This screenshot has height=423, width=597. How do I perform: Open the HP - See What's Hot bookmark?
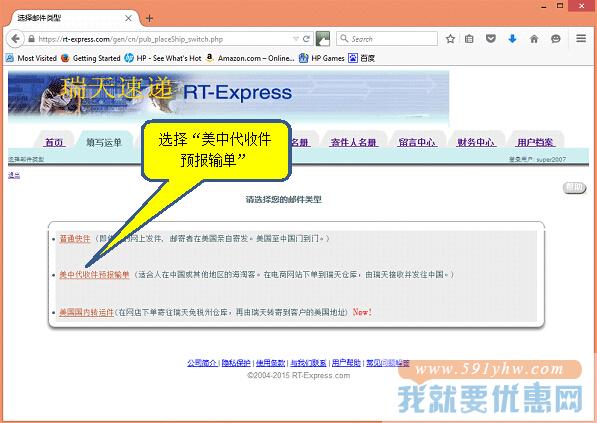163,58
